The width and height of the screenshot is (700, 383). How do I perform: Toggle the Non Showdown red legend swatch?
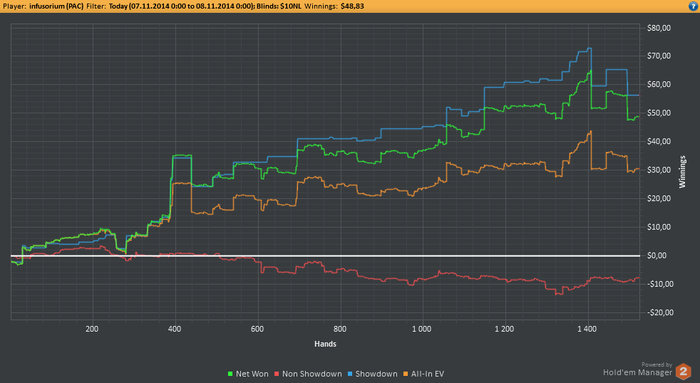[x=276, y=374]
